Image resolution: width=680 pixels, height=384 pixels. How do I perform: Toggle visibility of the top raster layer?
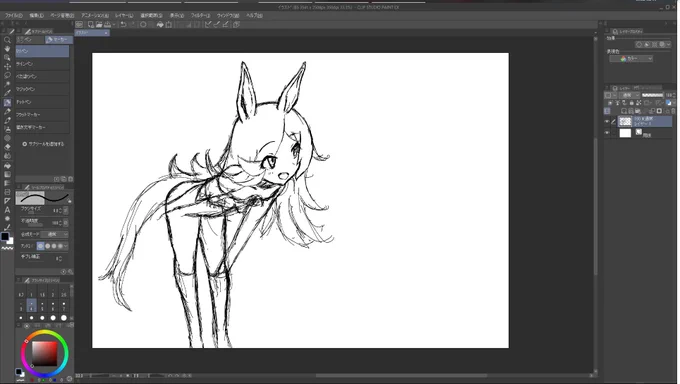[x=607, y=121]
